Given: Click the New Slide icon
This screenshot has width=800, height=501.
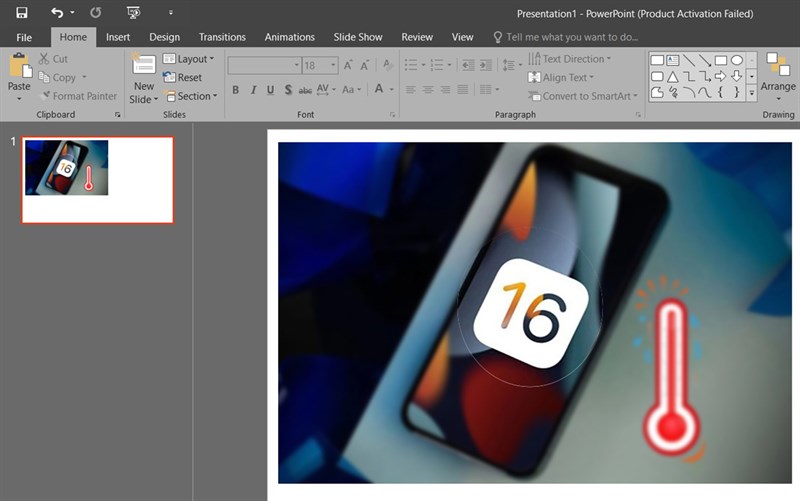Looking at the screenshot, I should click(x=143, y=65).
